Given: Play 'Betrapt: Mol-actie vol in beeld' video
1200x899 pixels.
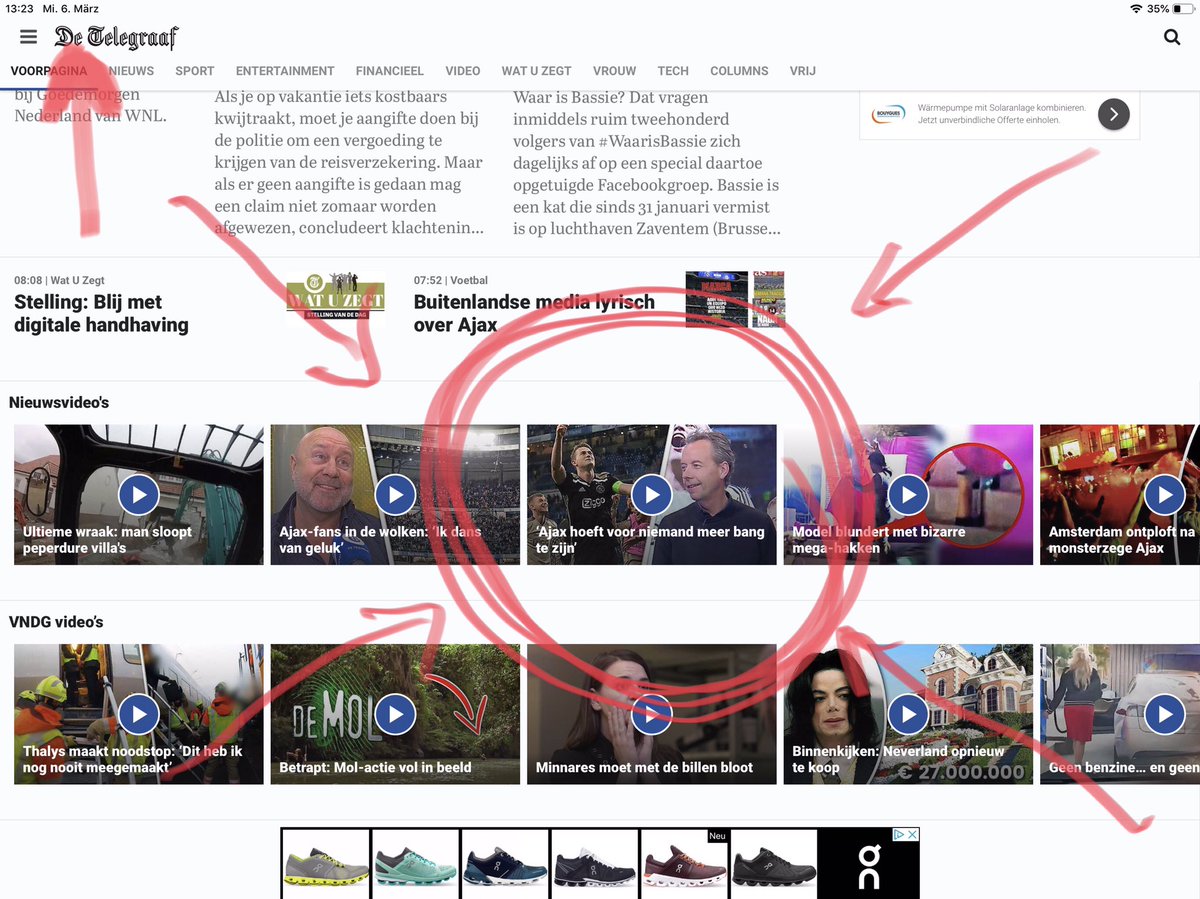Looking at the screenshot, I should 395,714.
